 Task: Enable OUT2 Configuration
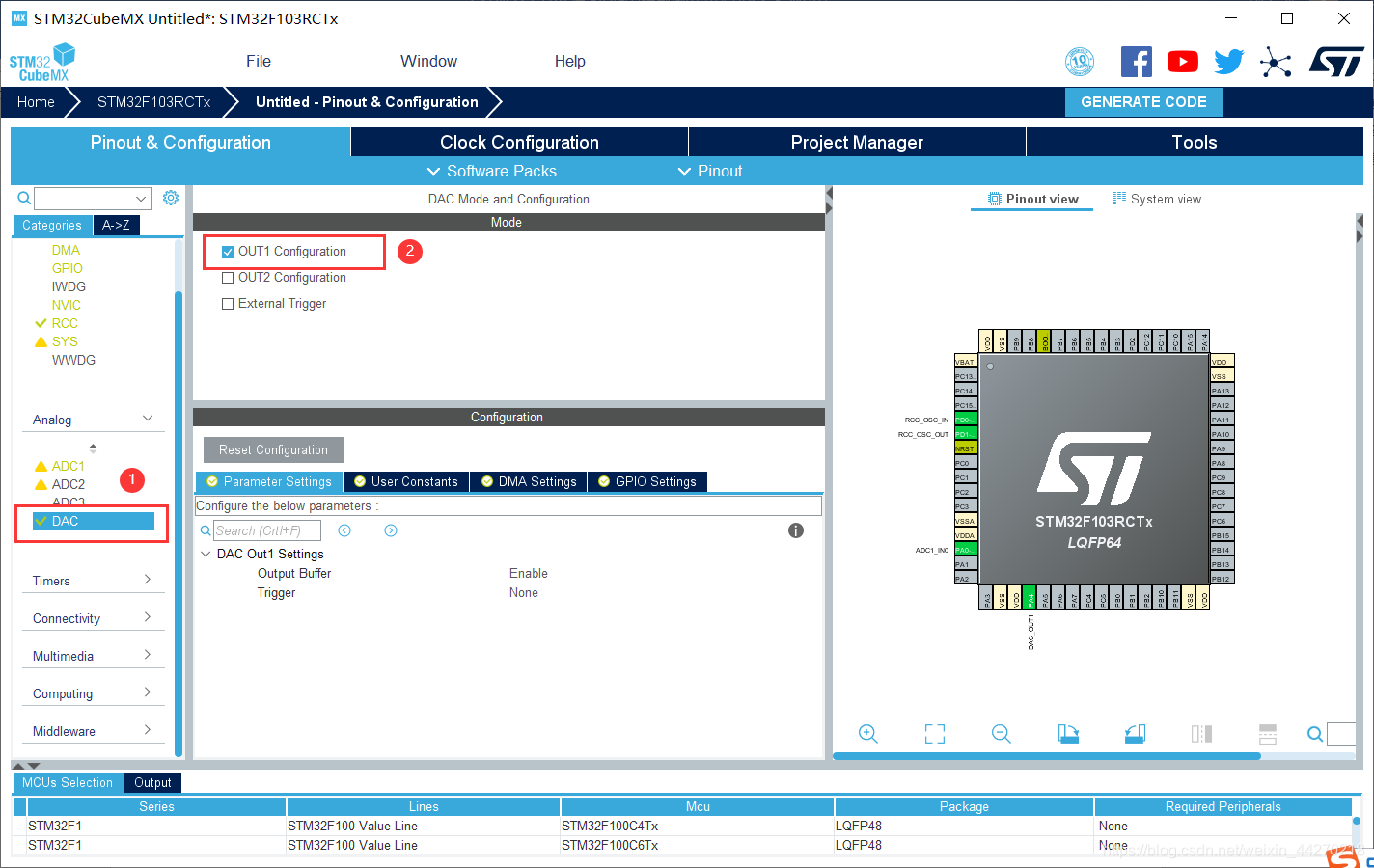point(228,278)
